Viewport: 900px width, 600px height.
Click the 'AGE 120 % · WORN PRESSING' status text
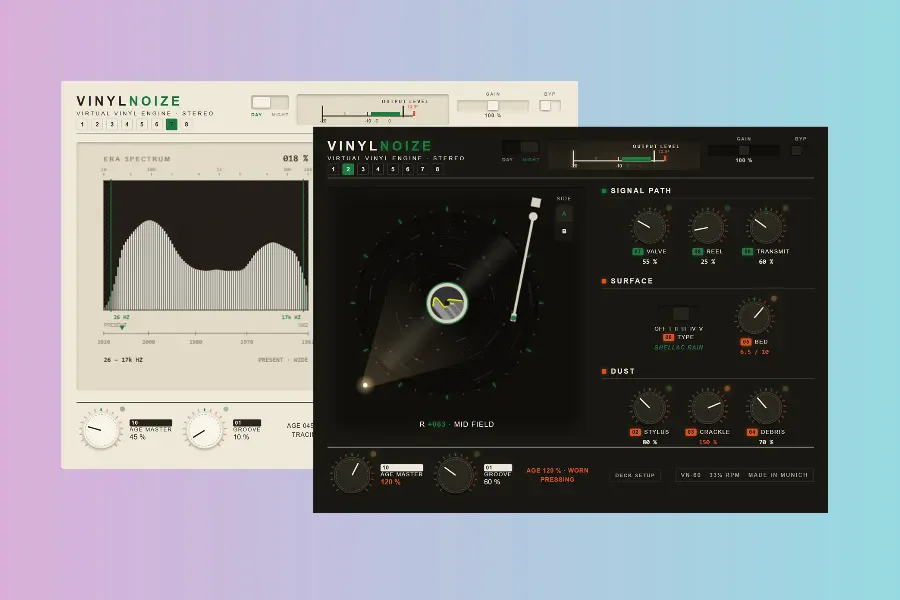557,475
